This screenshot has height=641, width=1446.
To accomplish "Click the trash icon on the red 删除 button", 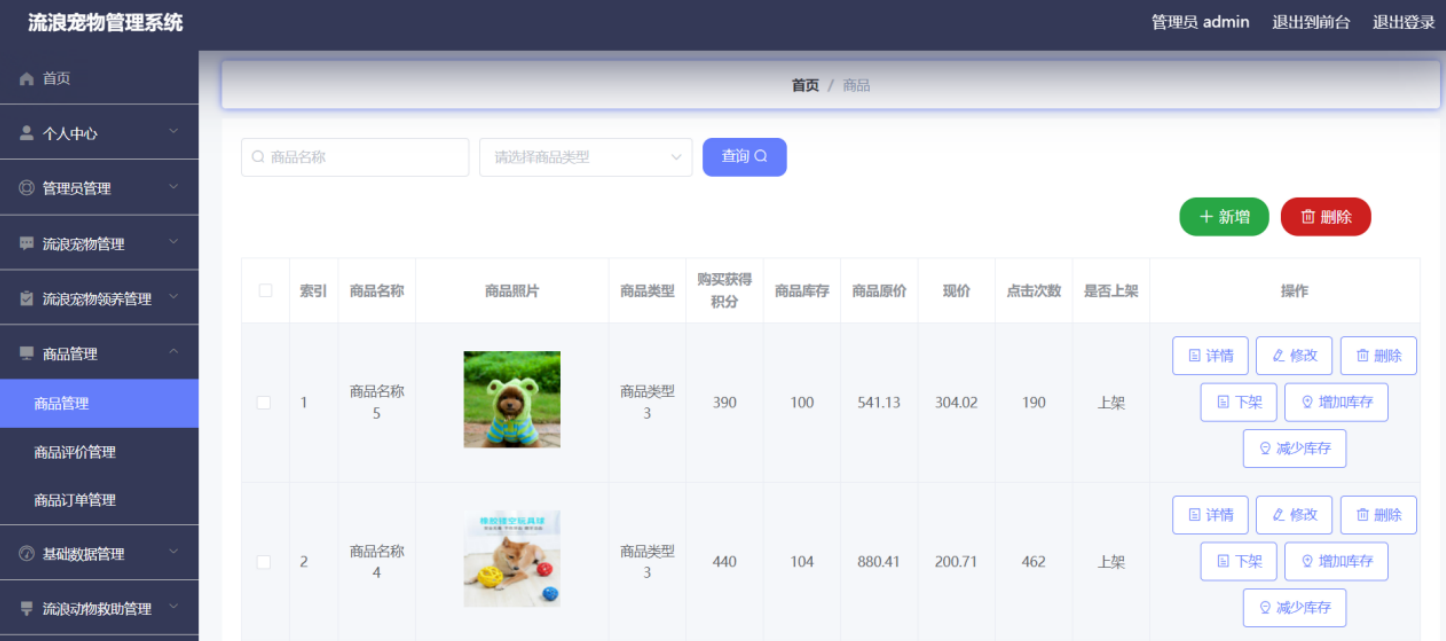I will [1310, 216].
